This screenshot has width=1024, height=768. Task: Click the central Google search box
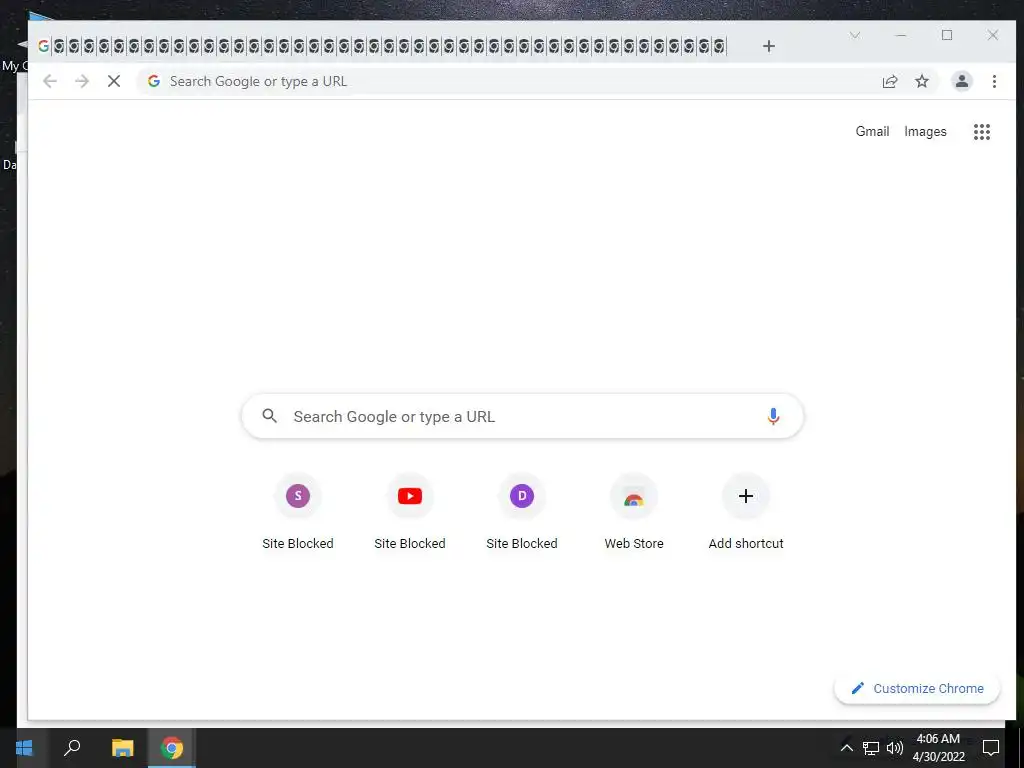coord(522,416)
